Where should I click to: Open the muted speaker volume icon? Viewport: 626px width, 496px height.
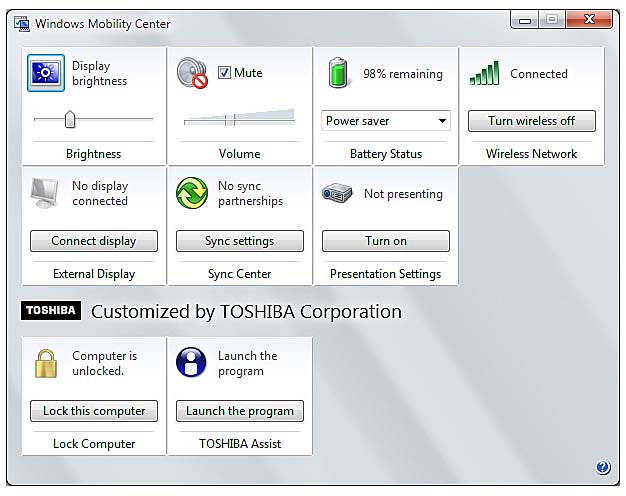[192, 73]
